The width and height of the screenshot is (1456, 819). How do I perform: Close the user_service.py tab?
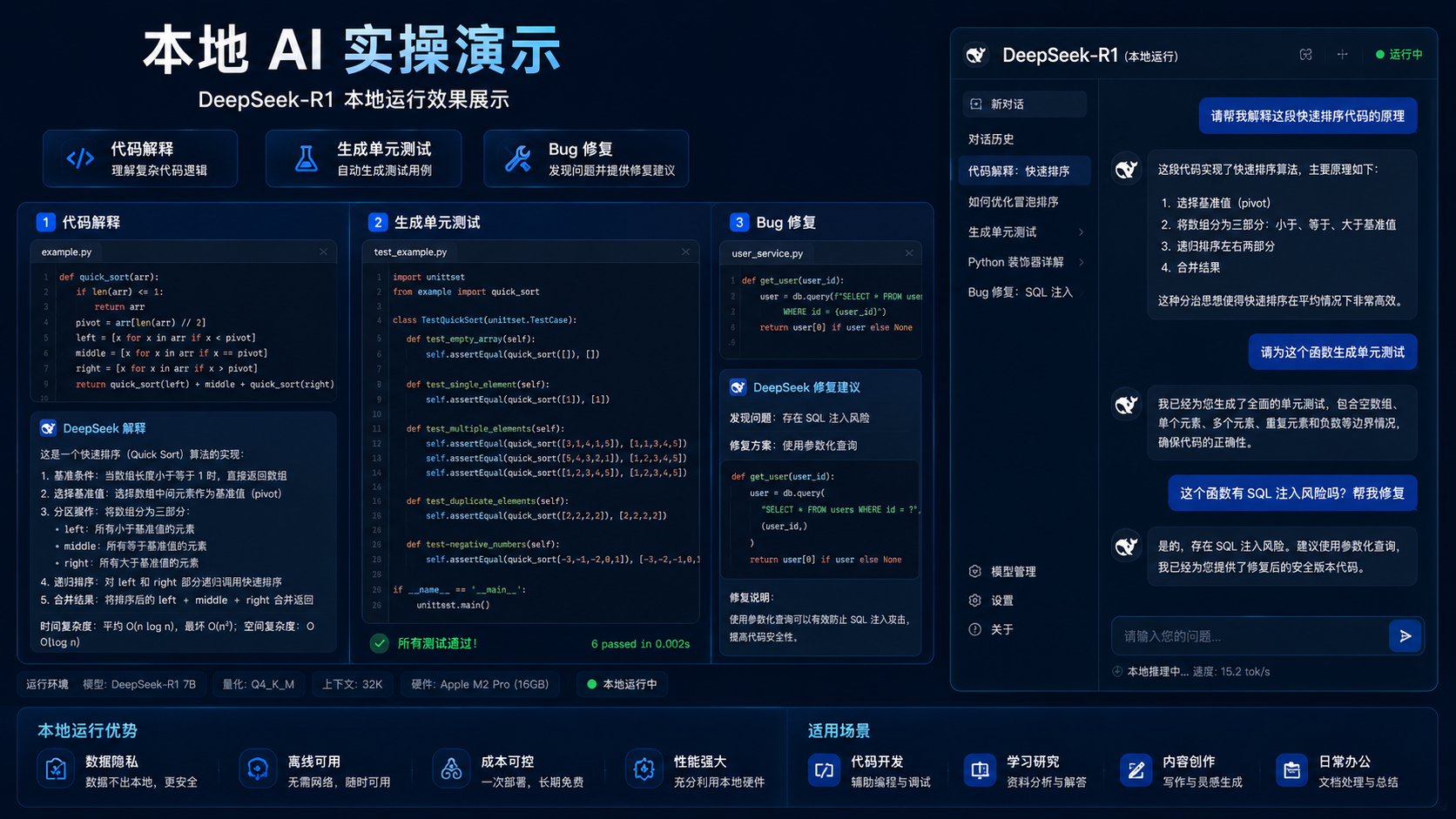908,253
